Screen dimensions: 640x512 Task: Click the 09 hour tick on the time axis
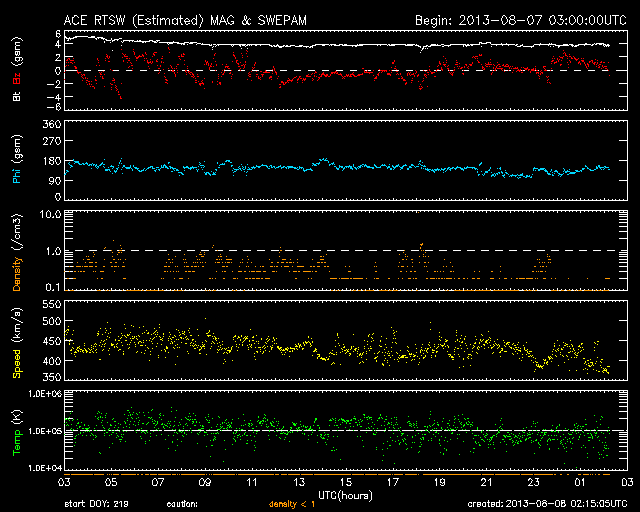point(205,482)
